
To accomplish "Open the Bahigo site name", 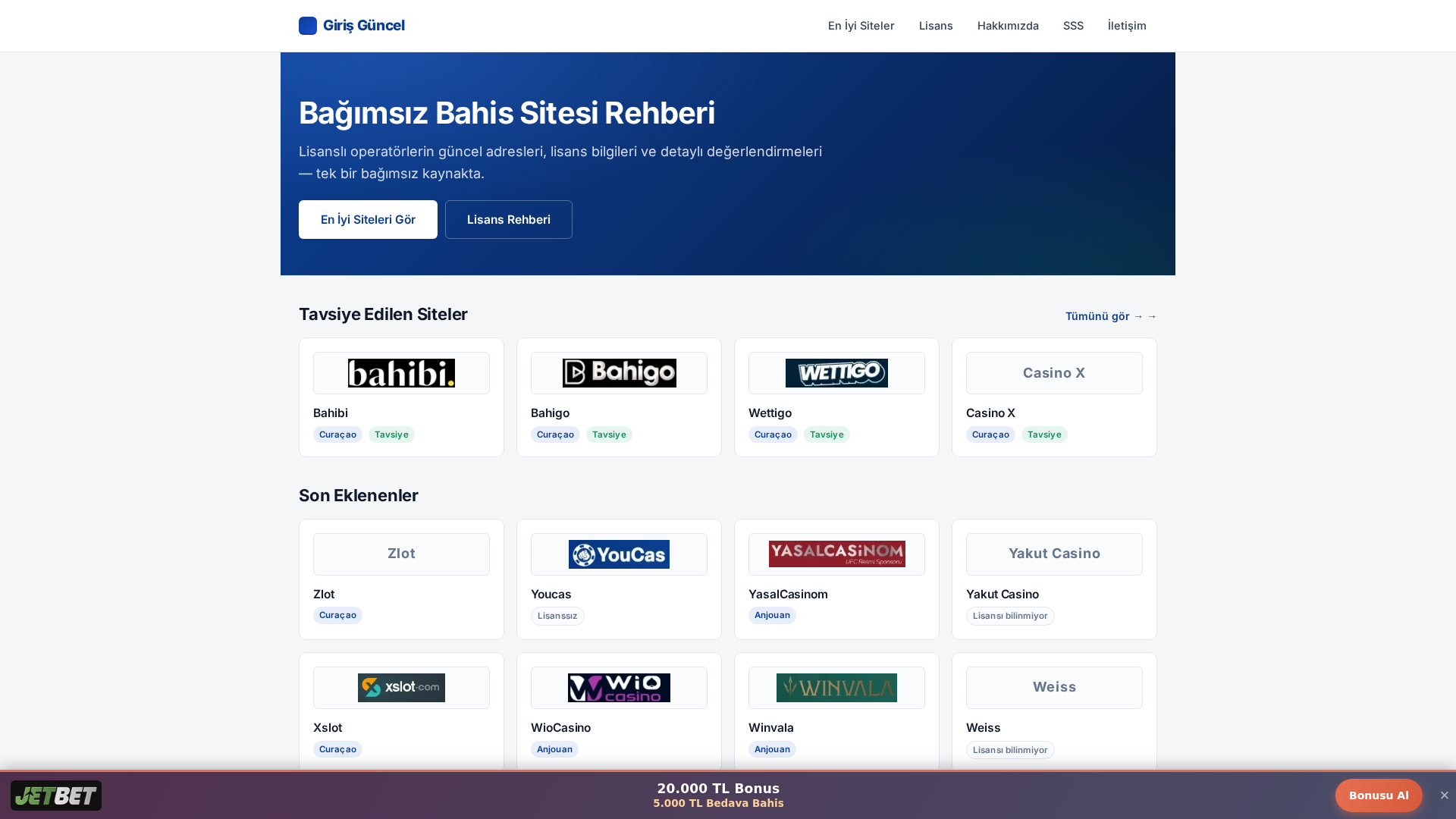I will [550, 413].
